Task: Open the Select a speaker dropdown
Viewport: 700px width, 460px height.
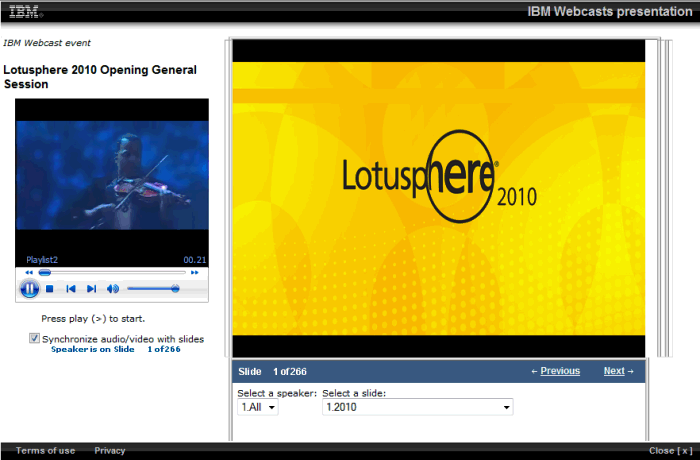Action: click(x=258, y=407)
